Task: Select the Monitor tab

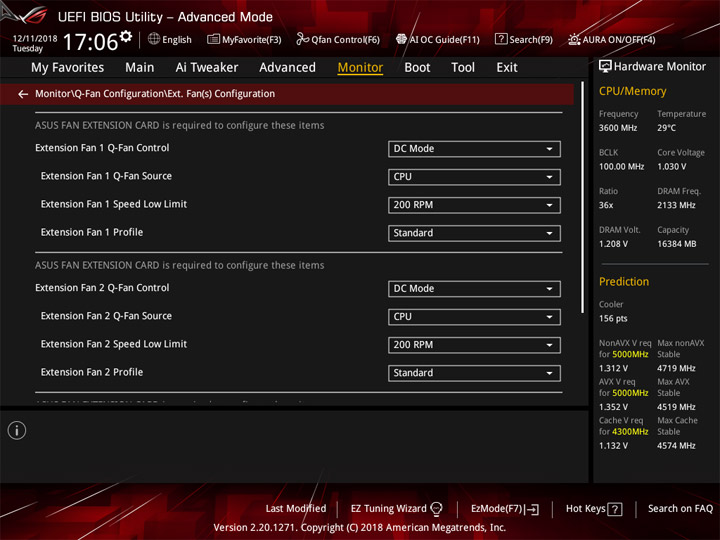Action: tap(360, 68)
